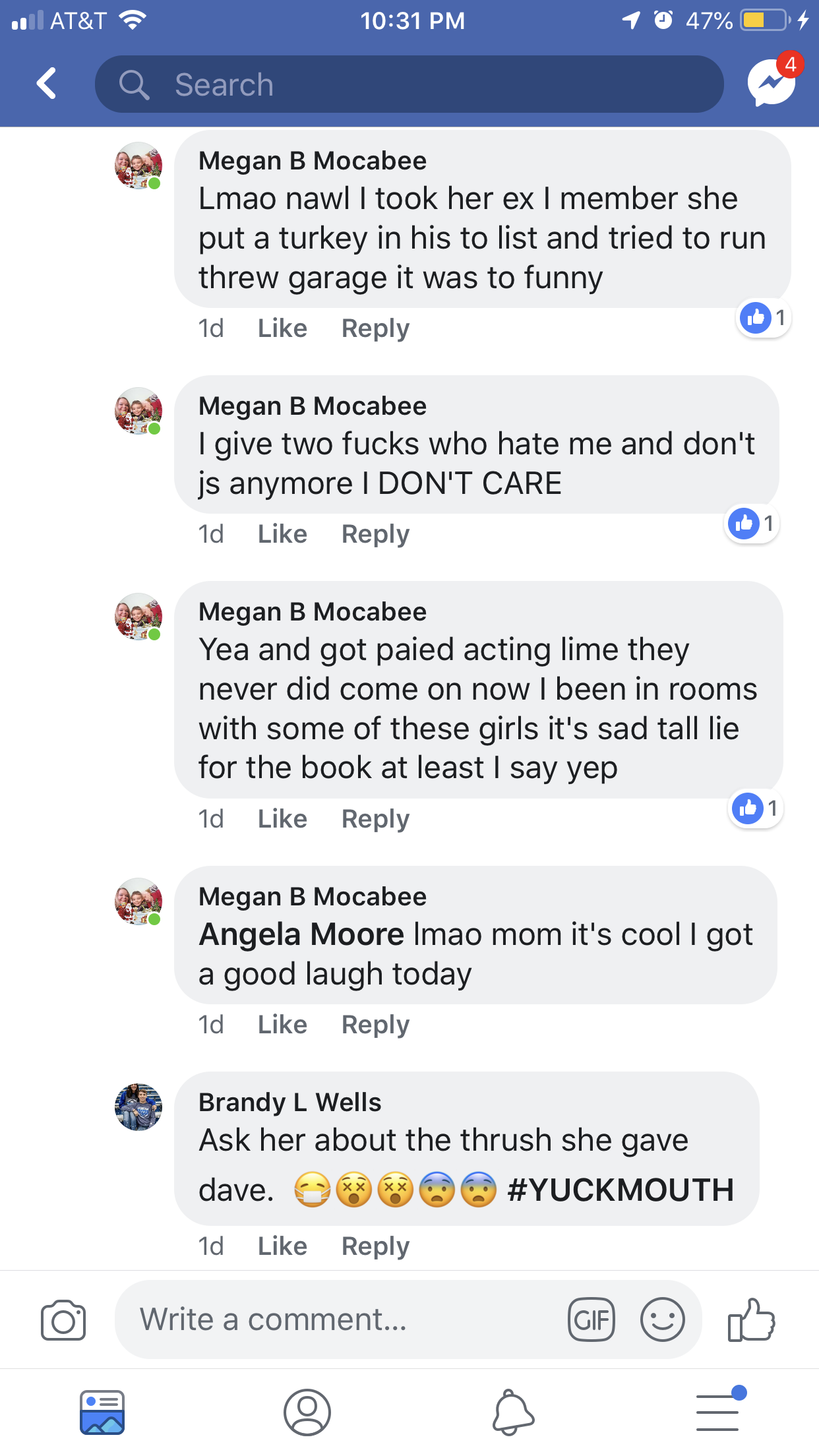Open the Angela Moore mention link
Viewport: 819px width, 1456px height.
tap(301, 934)
